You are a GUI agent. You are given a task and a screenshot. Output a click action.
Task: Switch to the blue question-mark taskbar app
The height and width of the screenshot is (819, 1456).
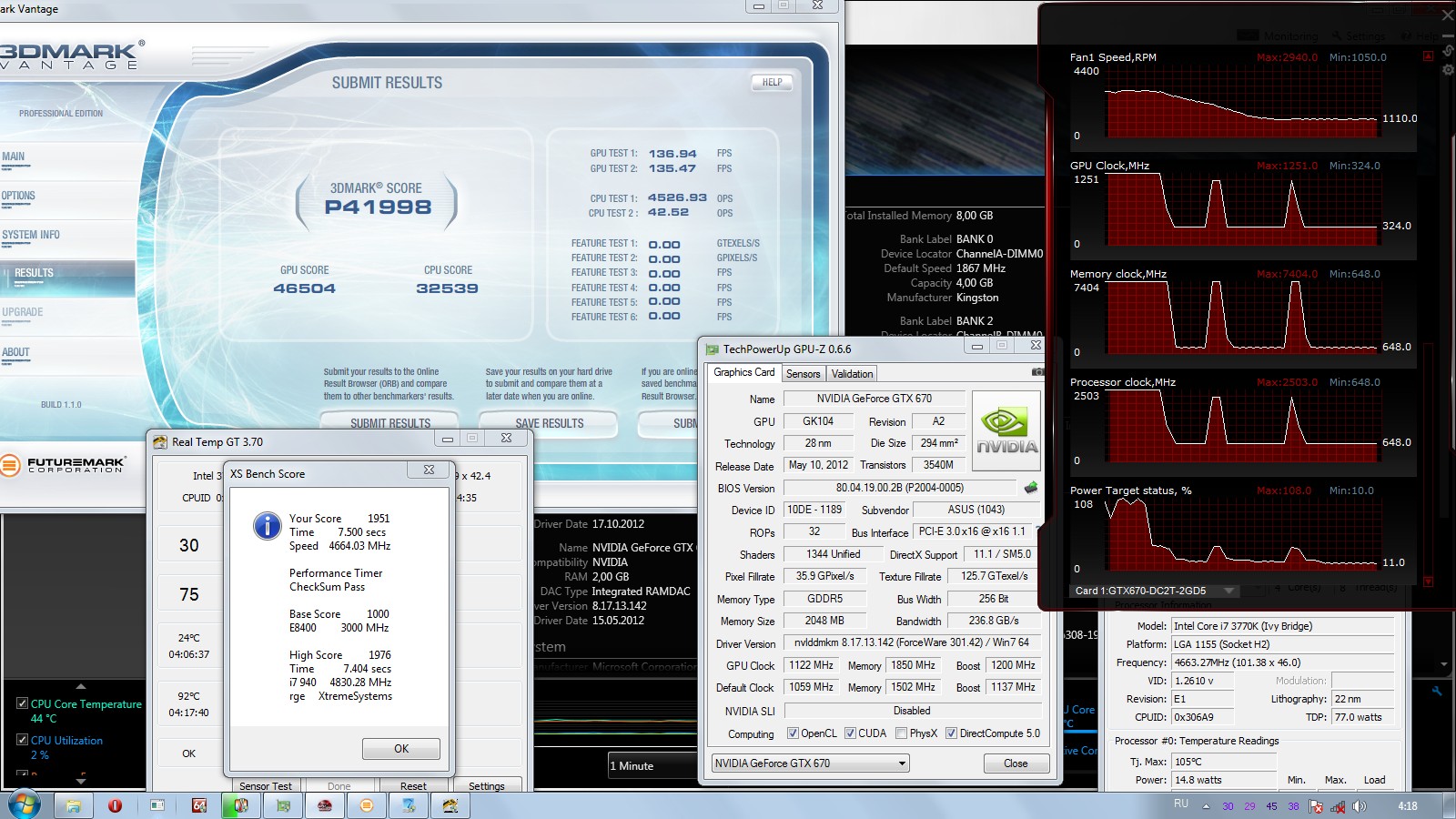point(409,805)
